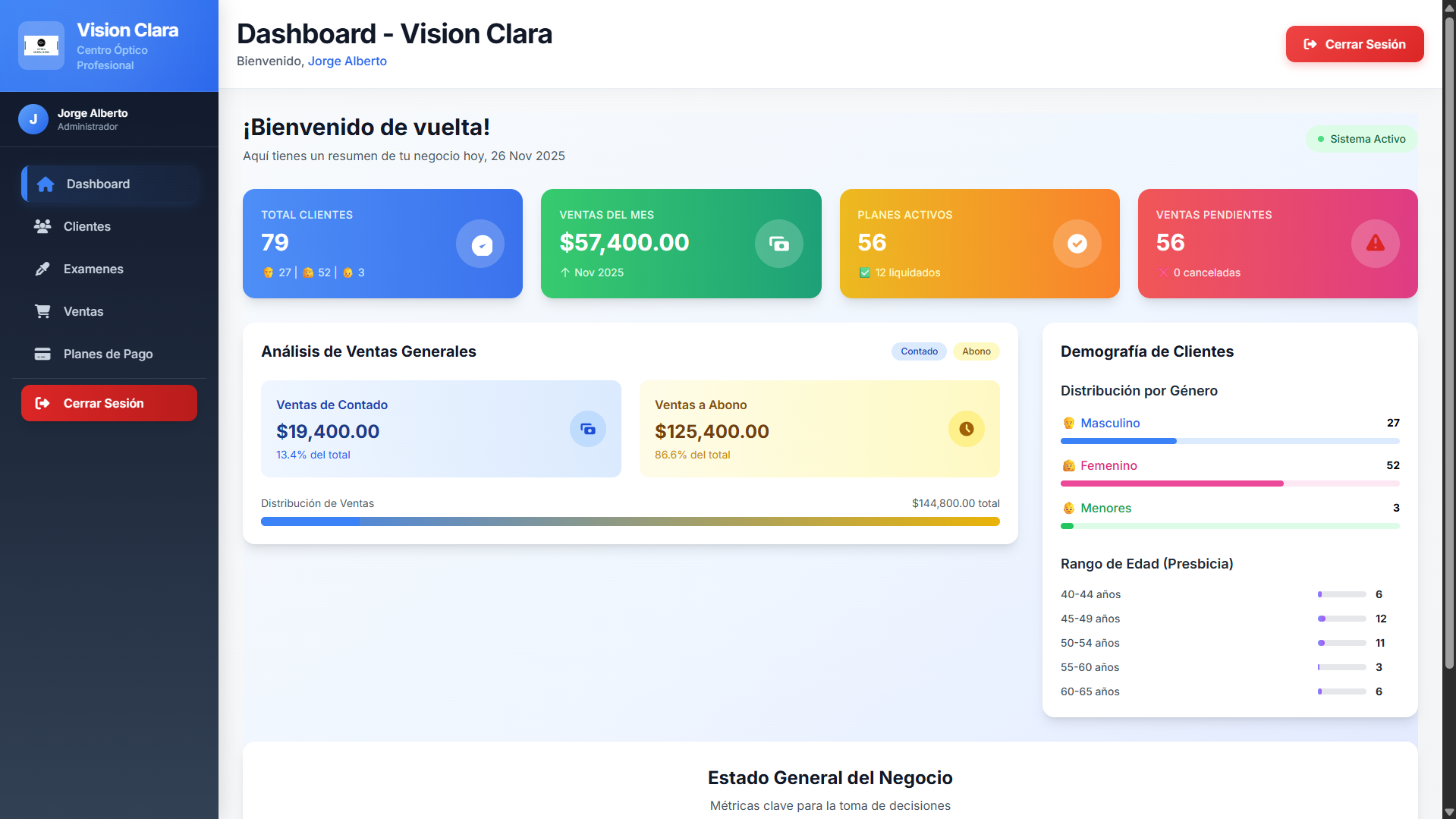The width and height of the screenshot is (1456, 819).
Task: Click the Clientes users icon
Action: 45,226
